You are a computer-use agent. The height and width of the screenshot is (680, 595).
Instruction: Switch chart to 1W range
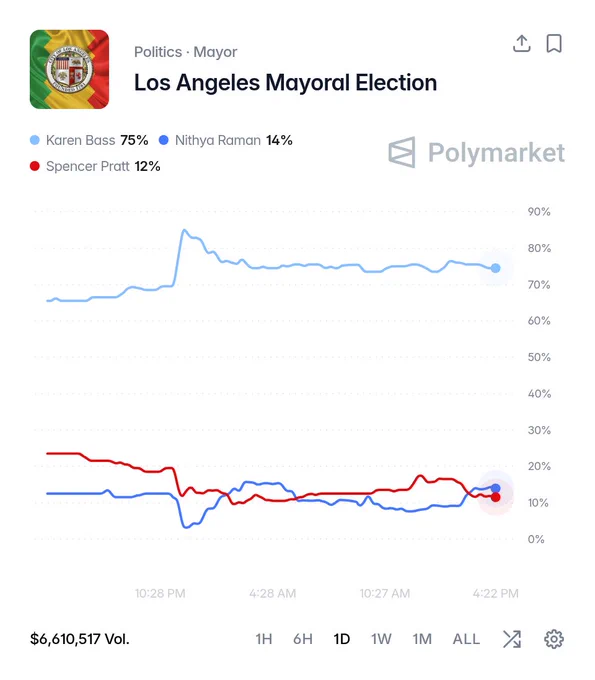point(381,639)
